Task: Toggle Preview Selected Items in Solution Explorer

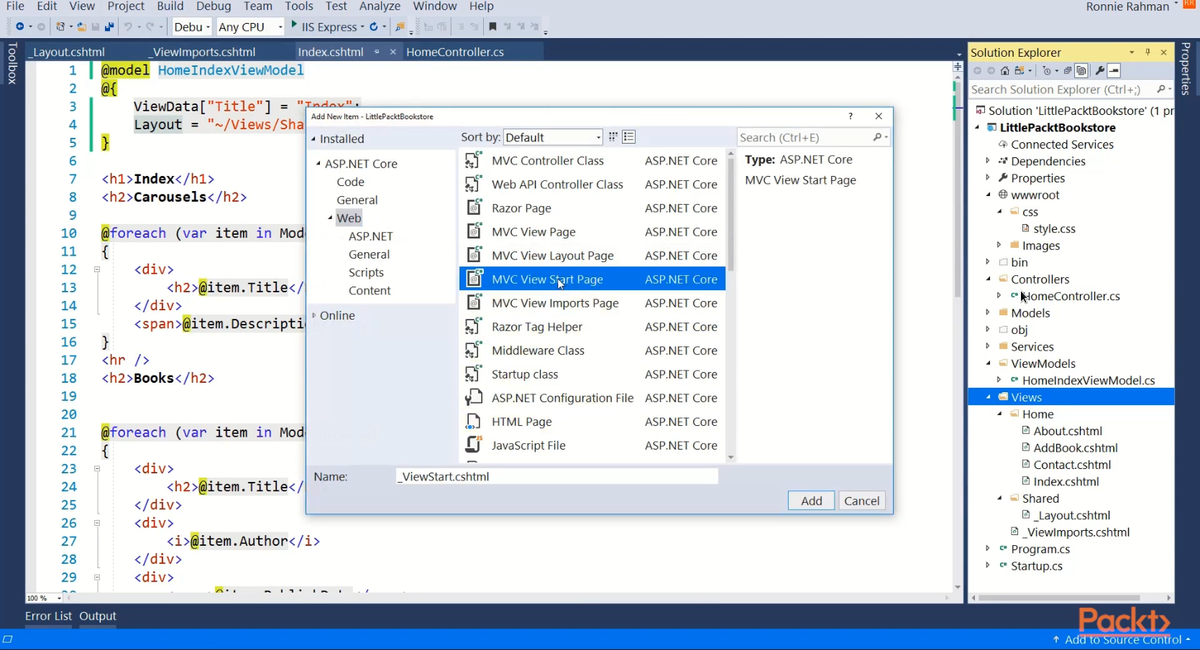Action: click(x=1114, y=71)
